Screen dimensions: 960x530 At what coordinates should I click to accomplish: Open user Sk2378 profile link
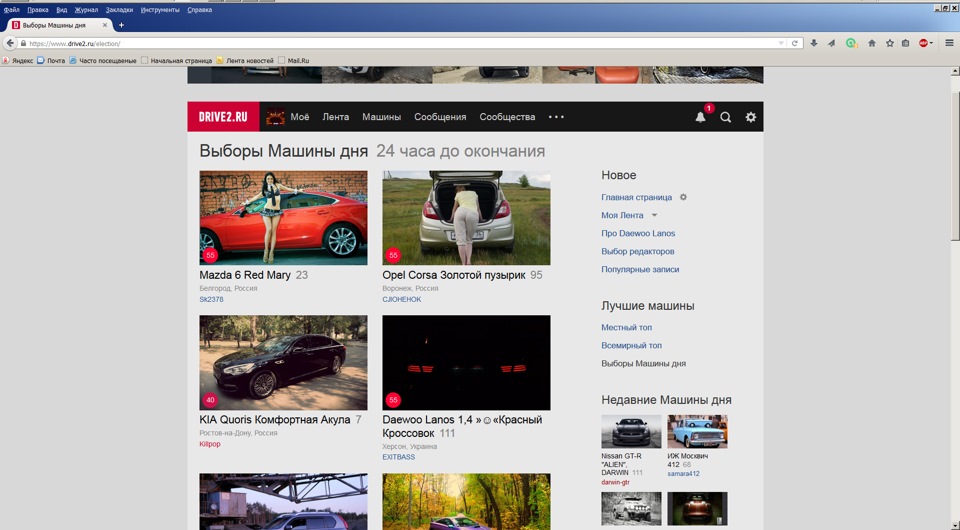coord(211,299)
